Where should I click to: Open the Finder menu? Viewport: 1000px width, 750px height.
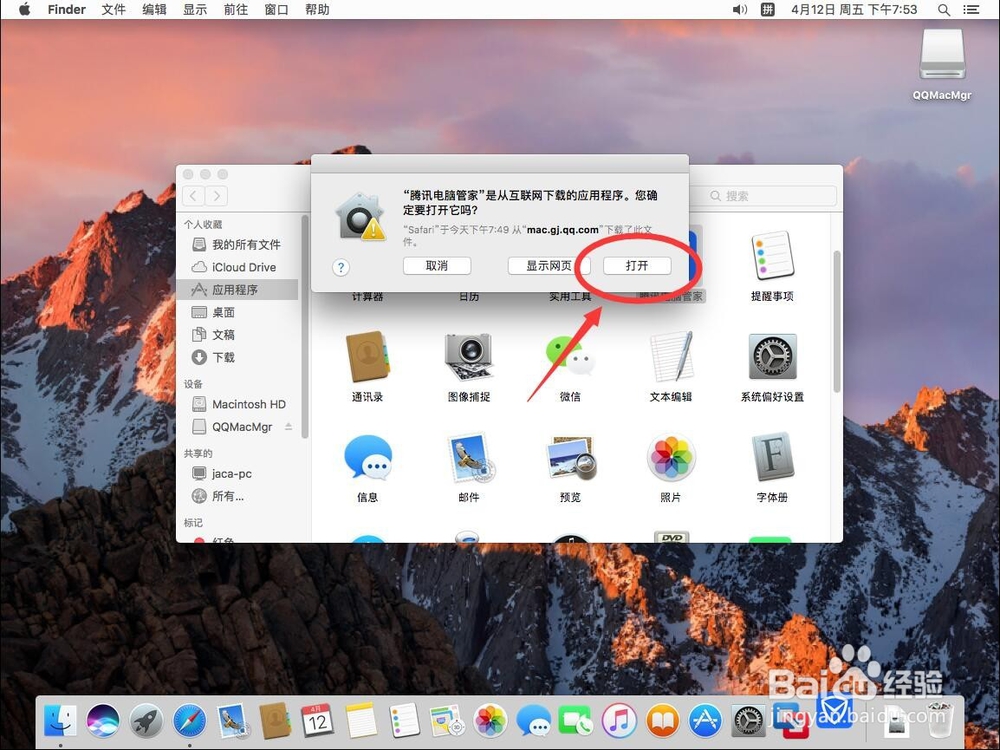pos(66,10)
